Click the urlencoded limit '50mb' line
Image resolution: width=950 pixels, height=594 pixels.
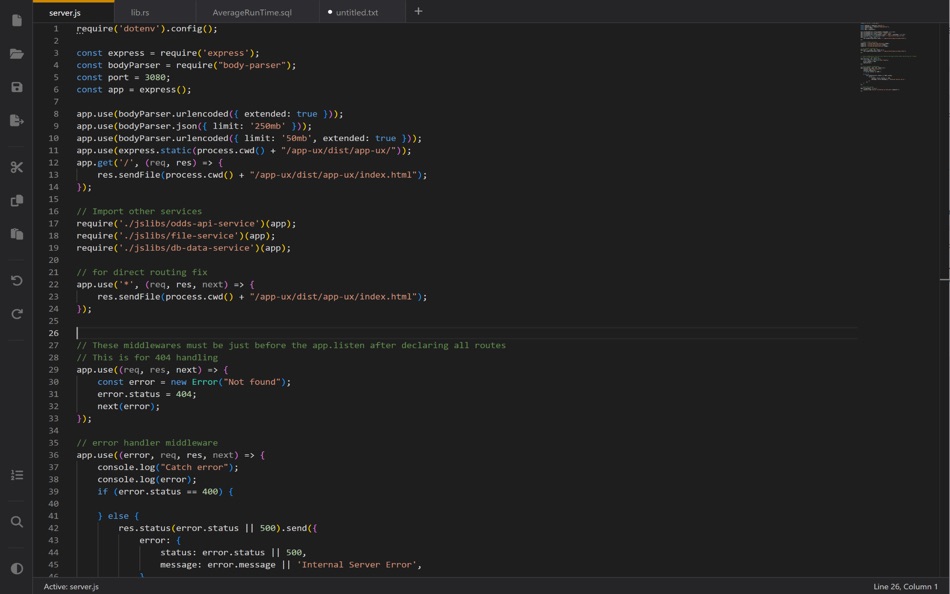tap(249, 138)
